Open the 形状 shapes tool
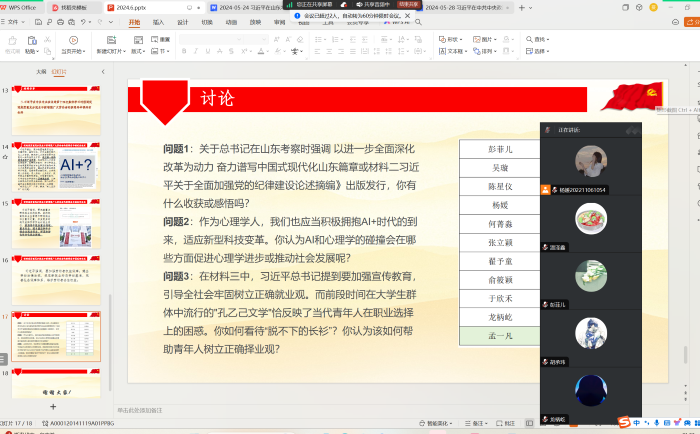 (x=453, y=40)
